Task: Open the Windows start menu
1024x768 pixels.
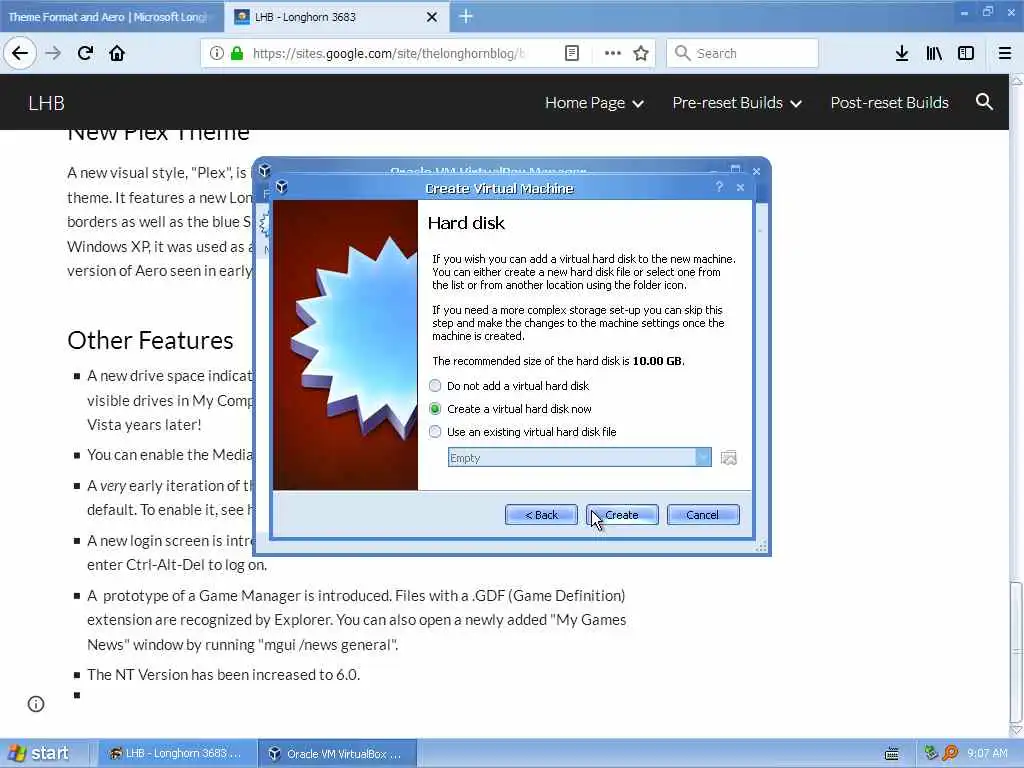Action: (38, 753)
